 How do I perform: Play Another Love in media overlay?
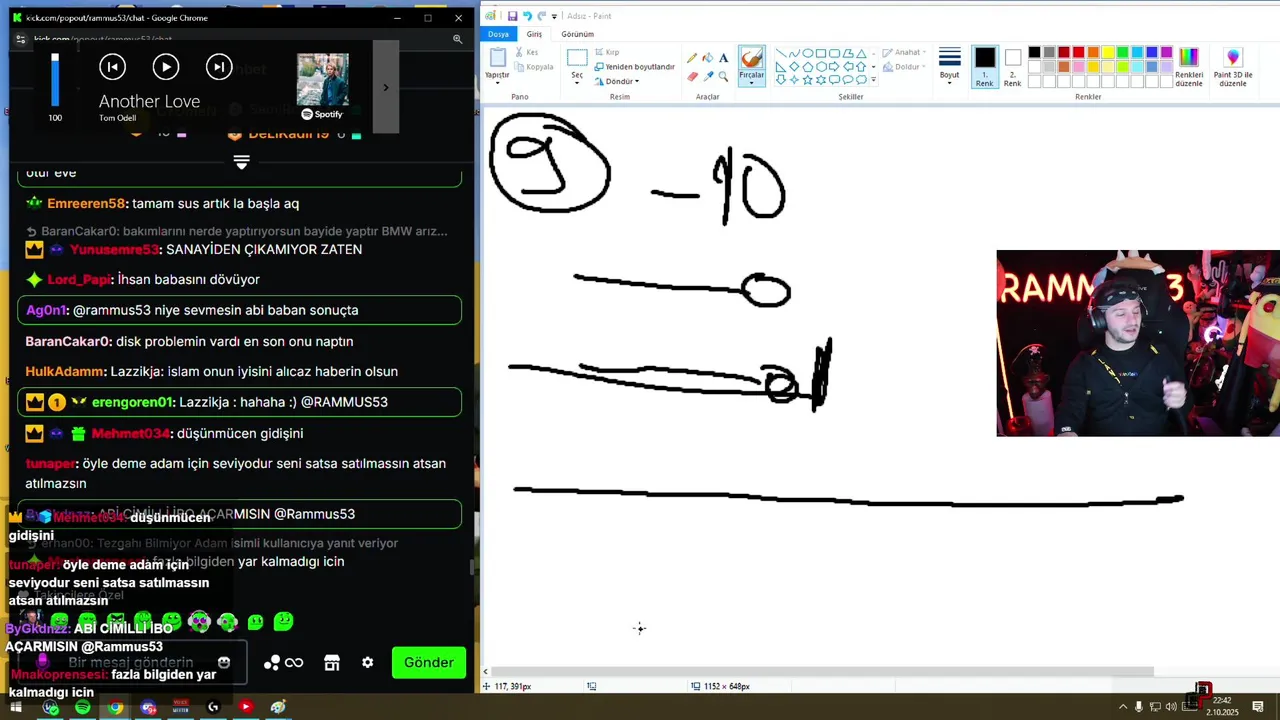(x=166, y=67)
